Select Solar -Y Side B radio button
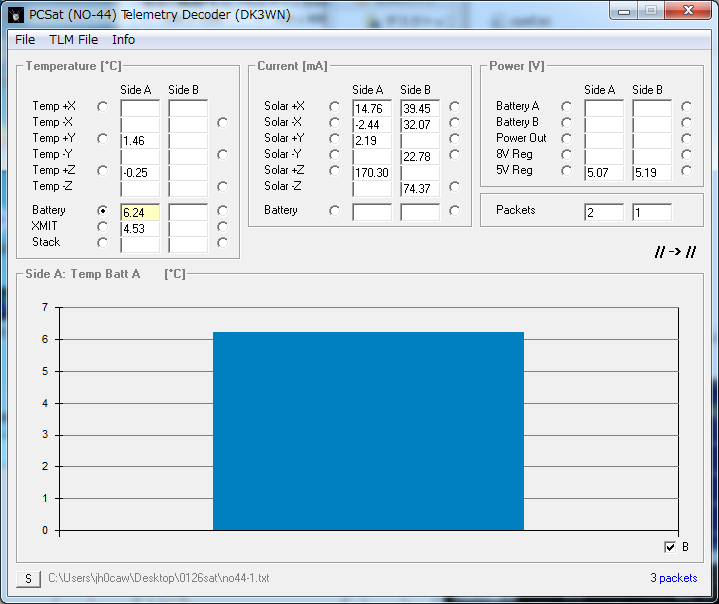This screenshot has height=604, width=719. coord(454,155)
